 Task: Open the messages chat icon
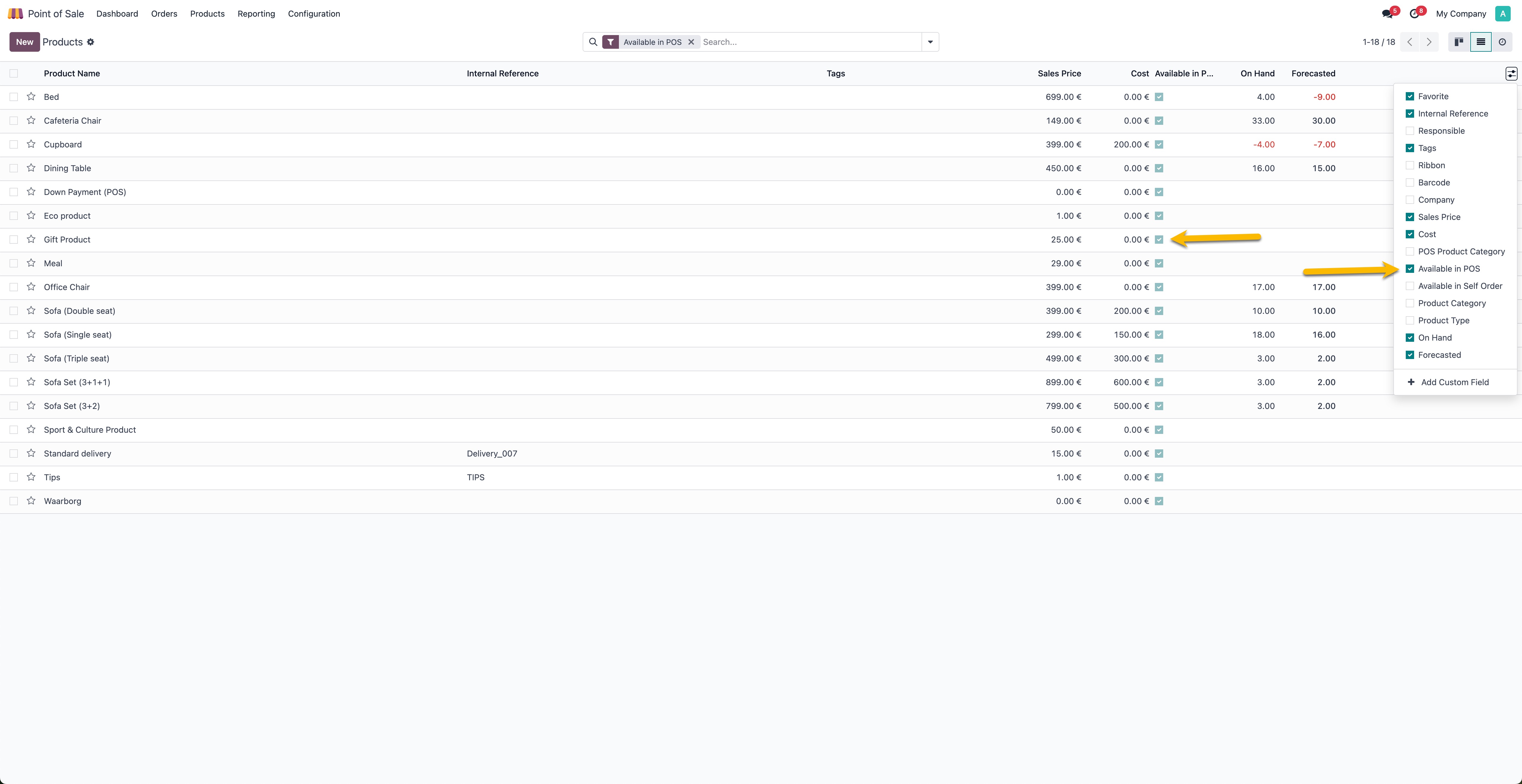click(1387, 14)
